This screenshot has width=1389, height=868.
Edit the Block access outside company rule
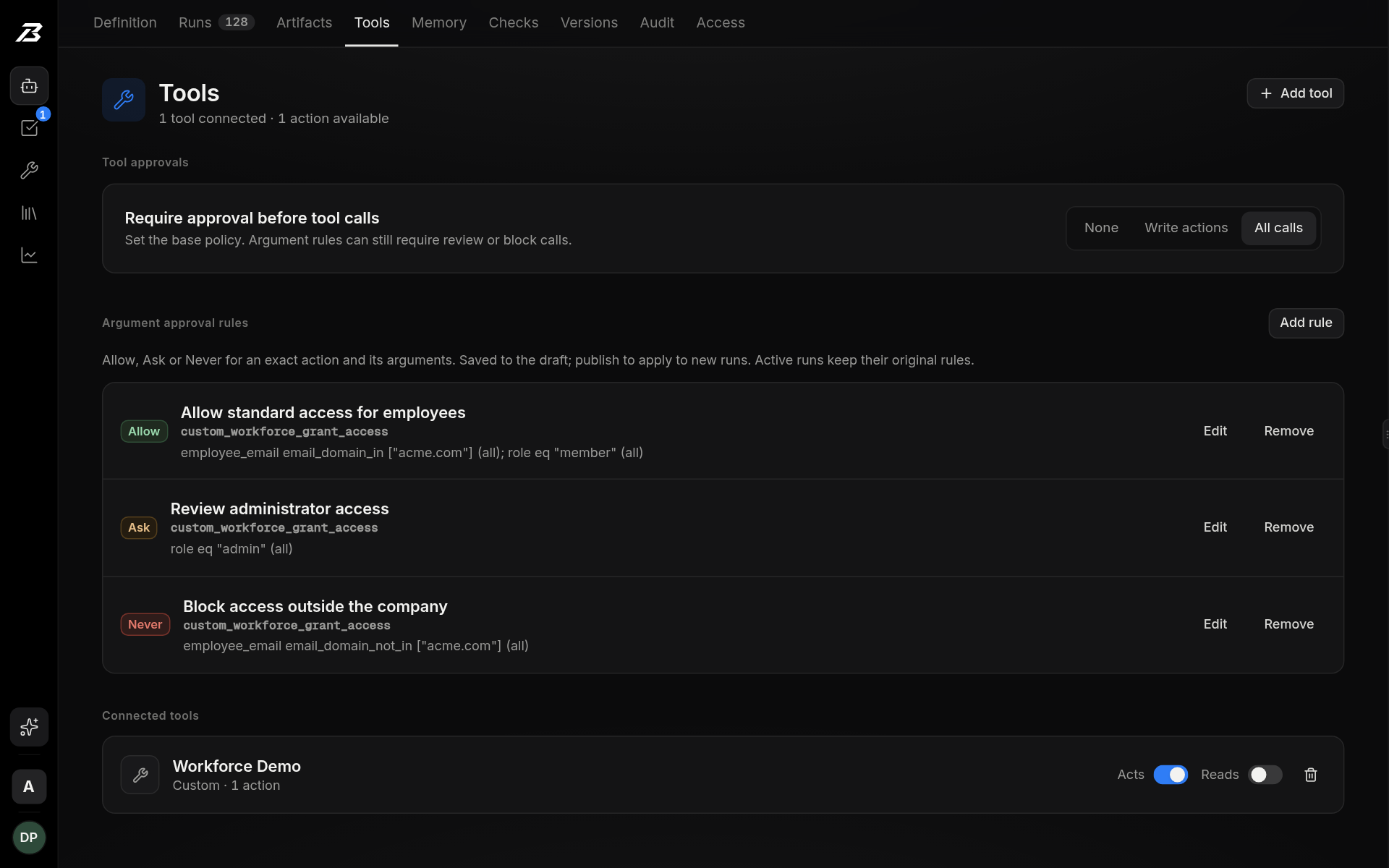[x=1215, y=624]
